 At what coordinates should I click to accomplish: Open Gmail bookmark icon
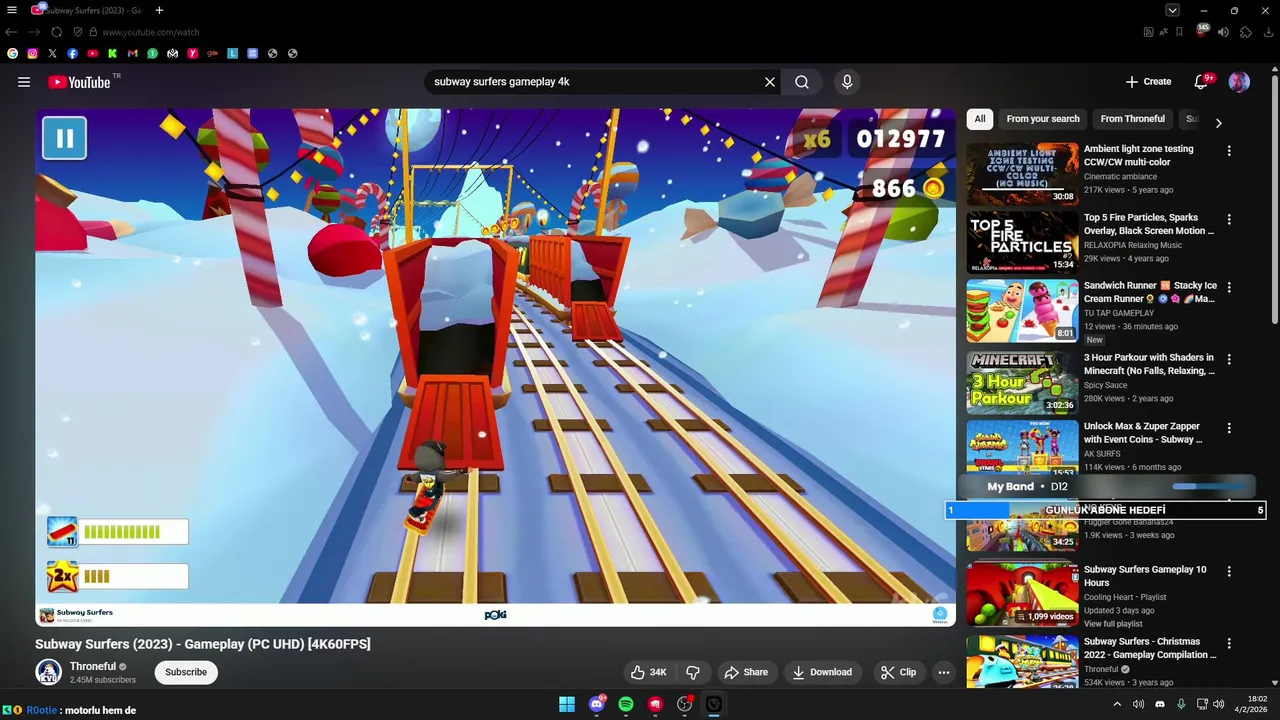(132, 53)
